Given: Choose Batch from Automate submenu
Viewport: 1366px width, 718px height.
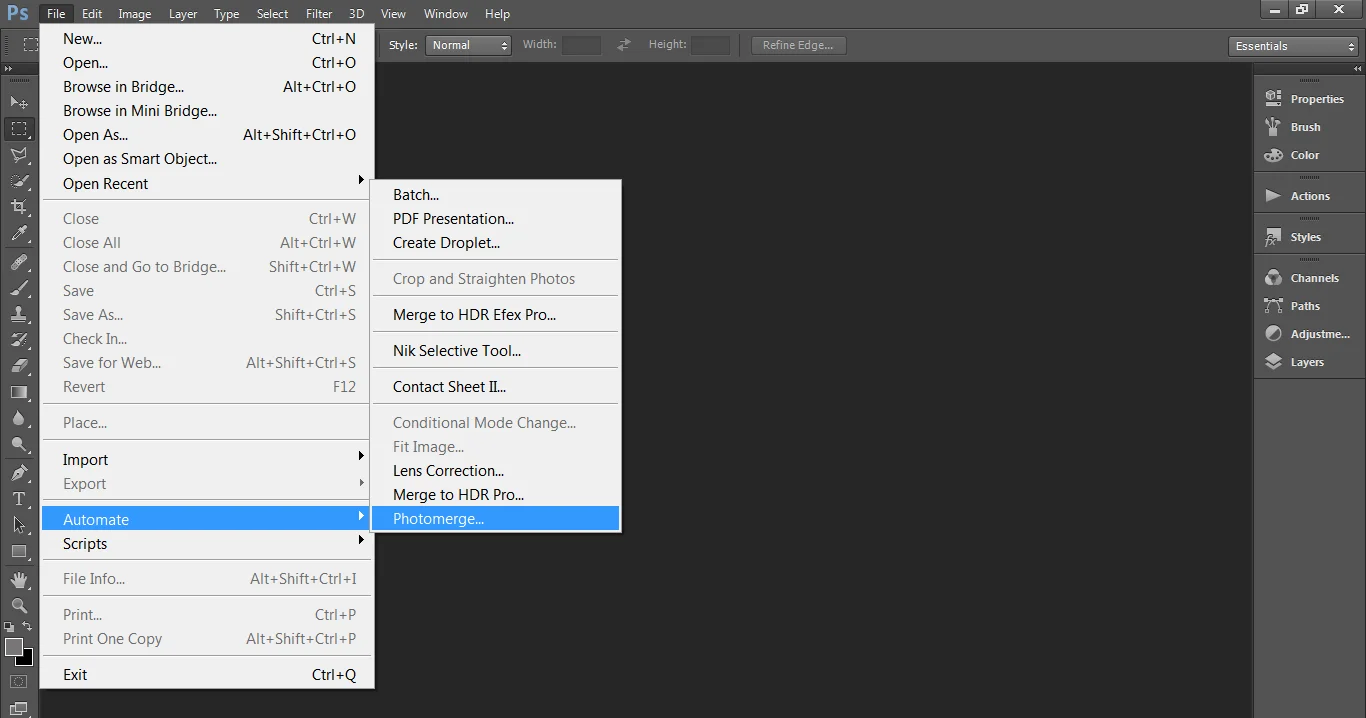Looking at the screenshot, I should 496,195.
